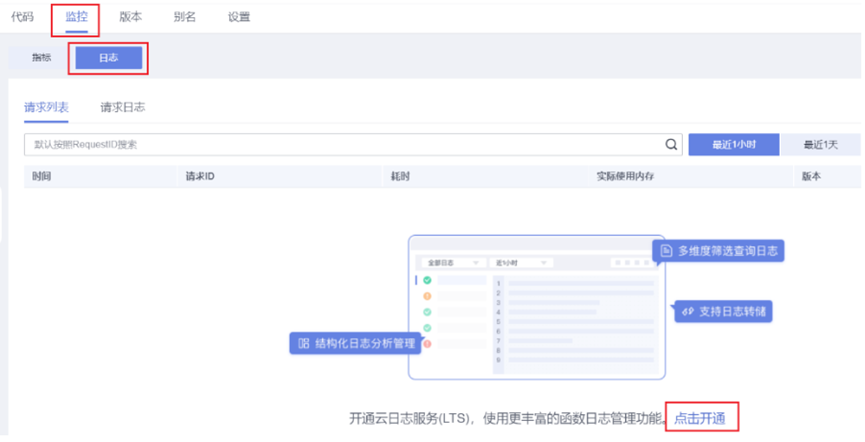Click the 支持日志转储 label

[x=723, y=311]
